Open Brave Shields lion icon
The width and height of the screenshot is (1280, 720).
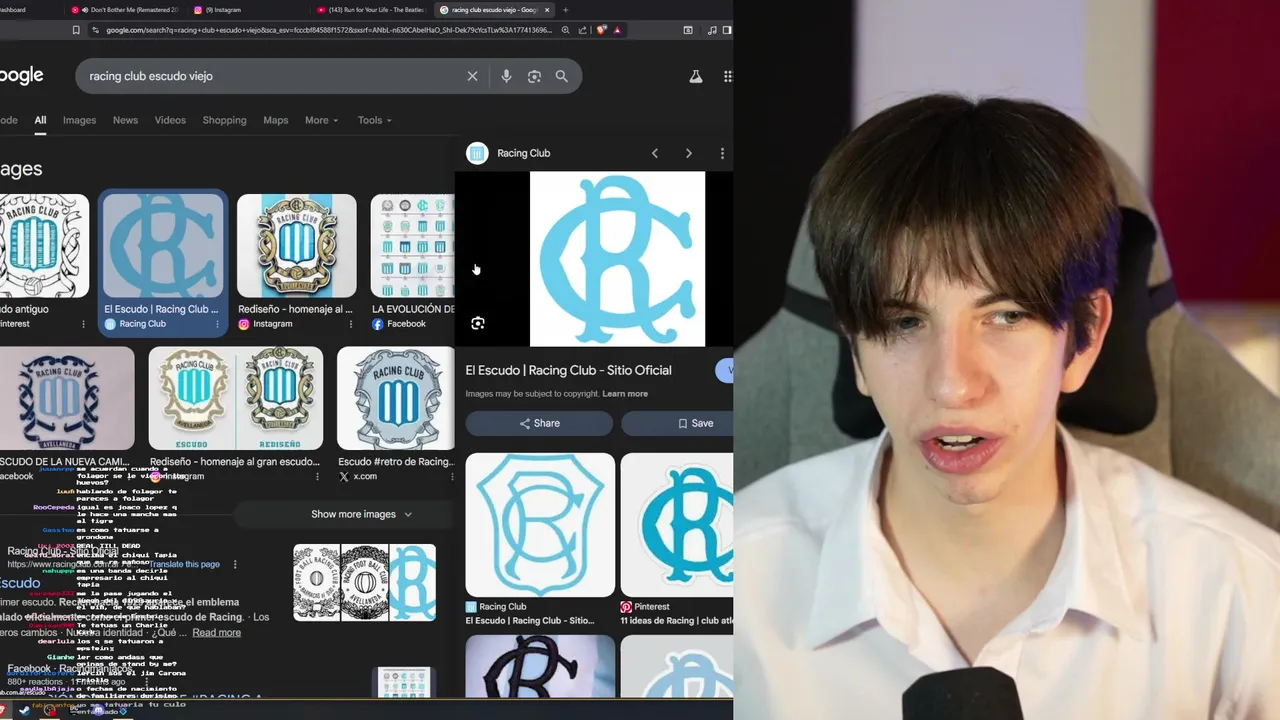[601, 30]
